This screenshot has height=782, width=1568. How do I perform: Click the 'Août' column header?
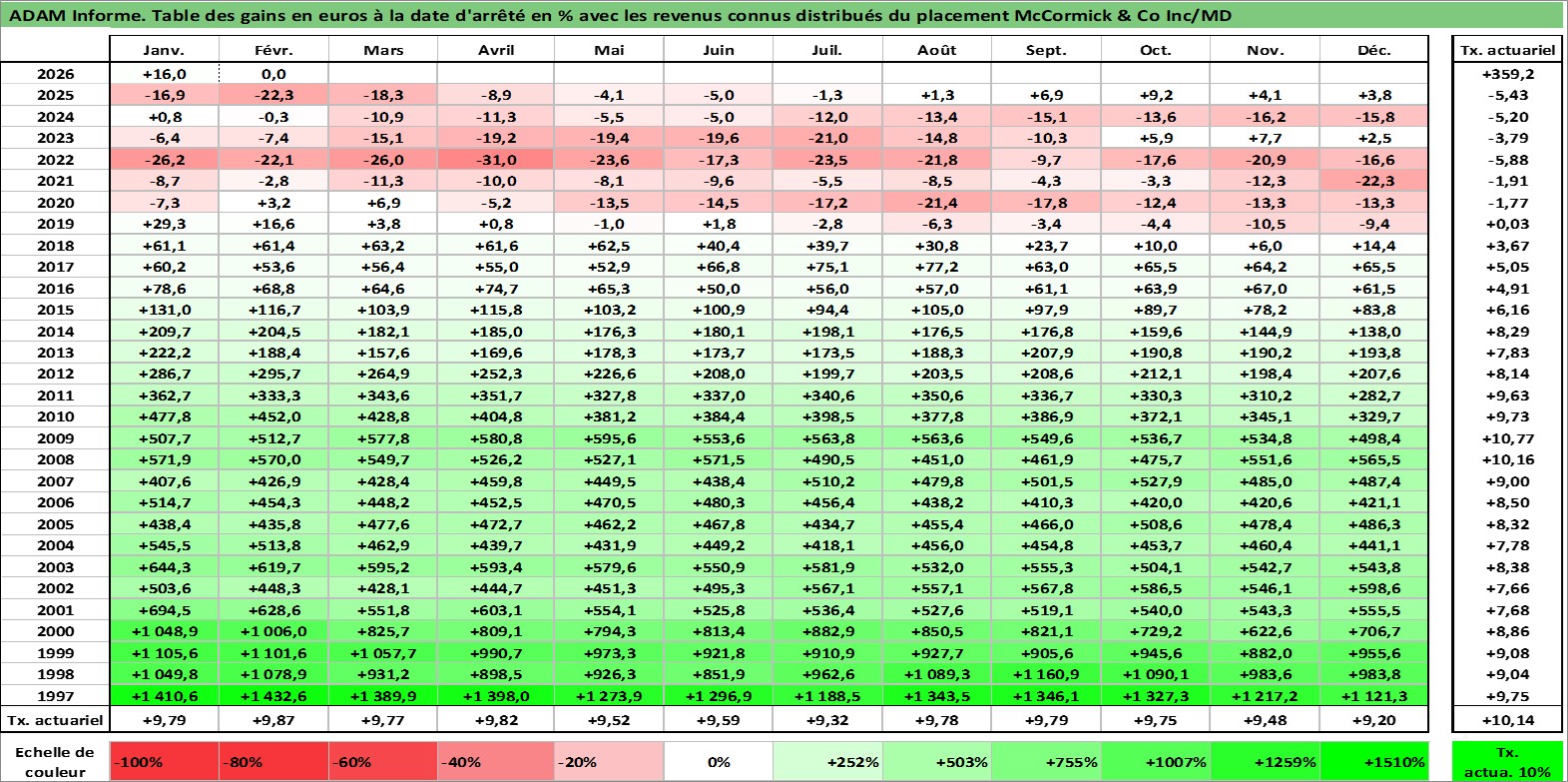tap(936, 50)
